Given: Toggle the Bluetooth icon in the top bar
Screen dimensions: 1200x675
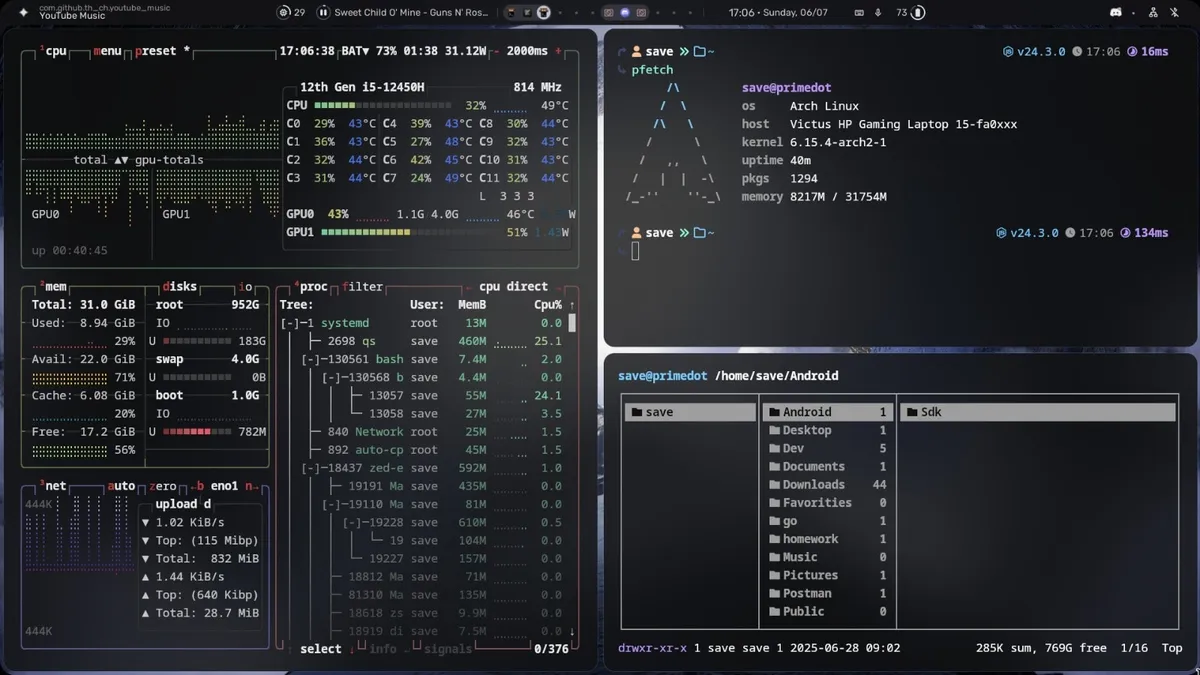Looking at the screenshot, I should (1176, 12).
